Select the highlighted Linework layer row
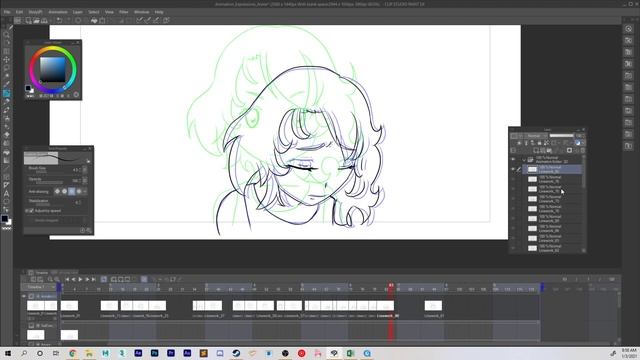640x360 pixels. (x=552, y=169)
